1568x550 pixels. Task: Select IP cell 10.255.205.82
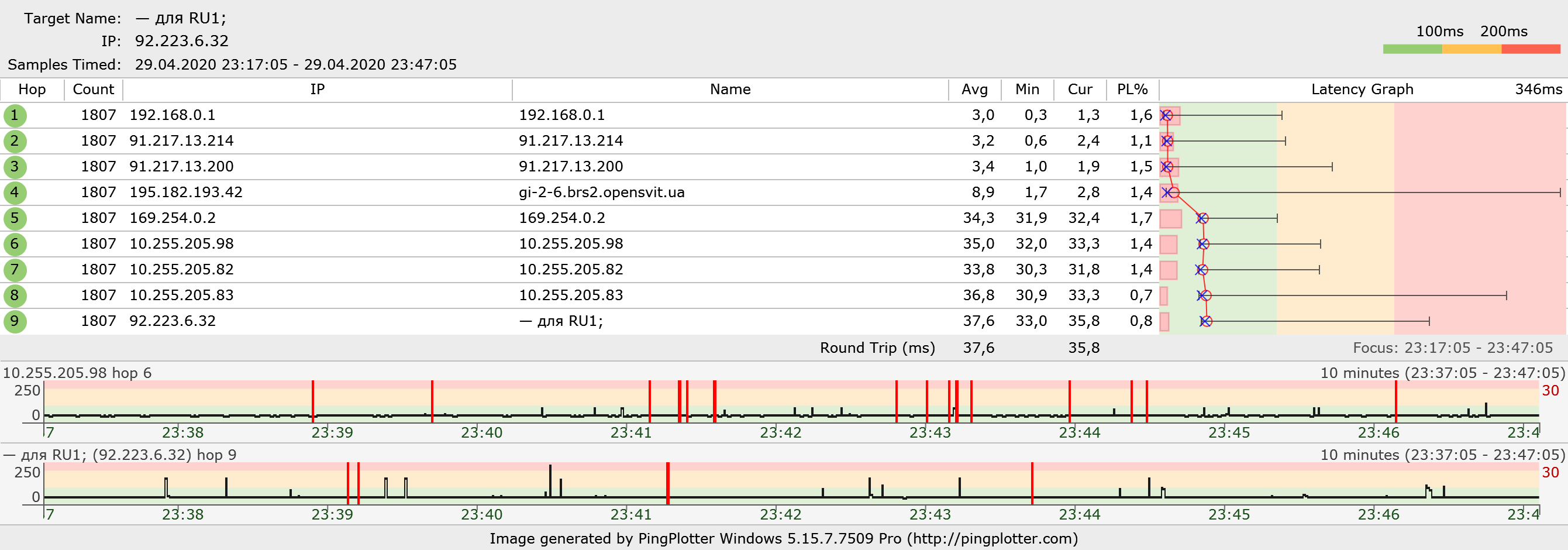[181, 269]
